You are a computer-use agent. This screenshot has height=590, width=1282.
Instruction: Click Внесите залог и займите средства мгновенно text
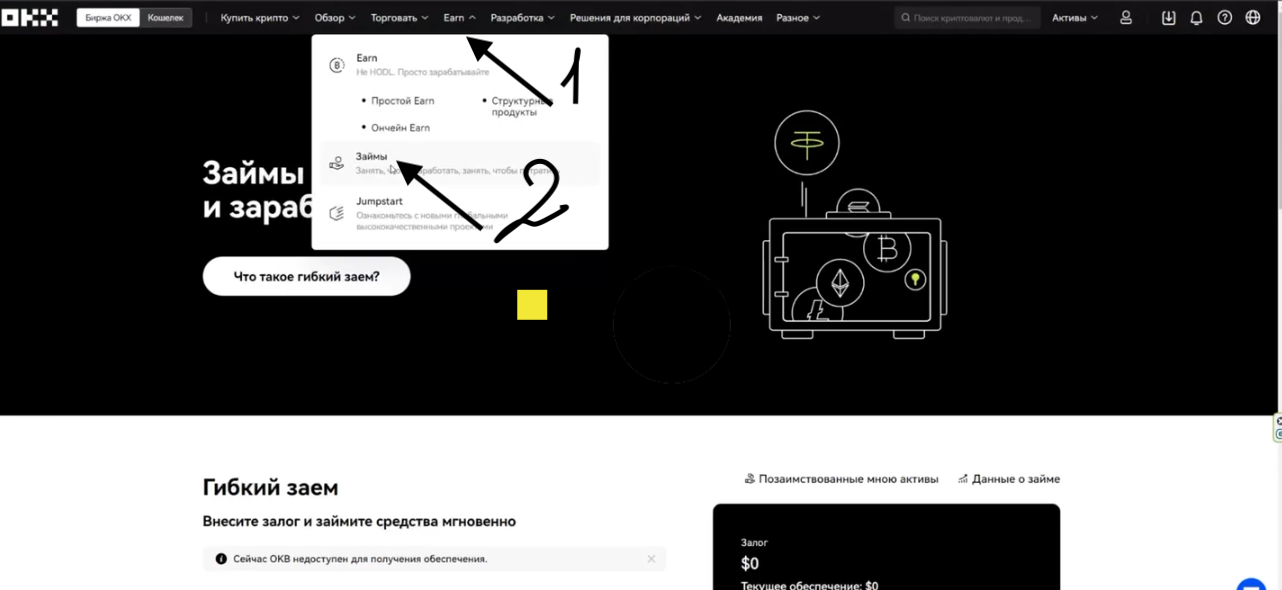coord(359,522)
